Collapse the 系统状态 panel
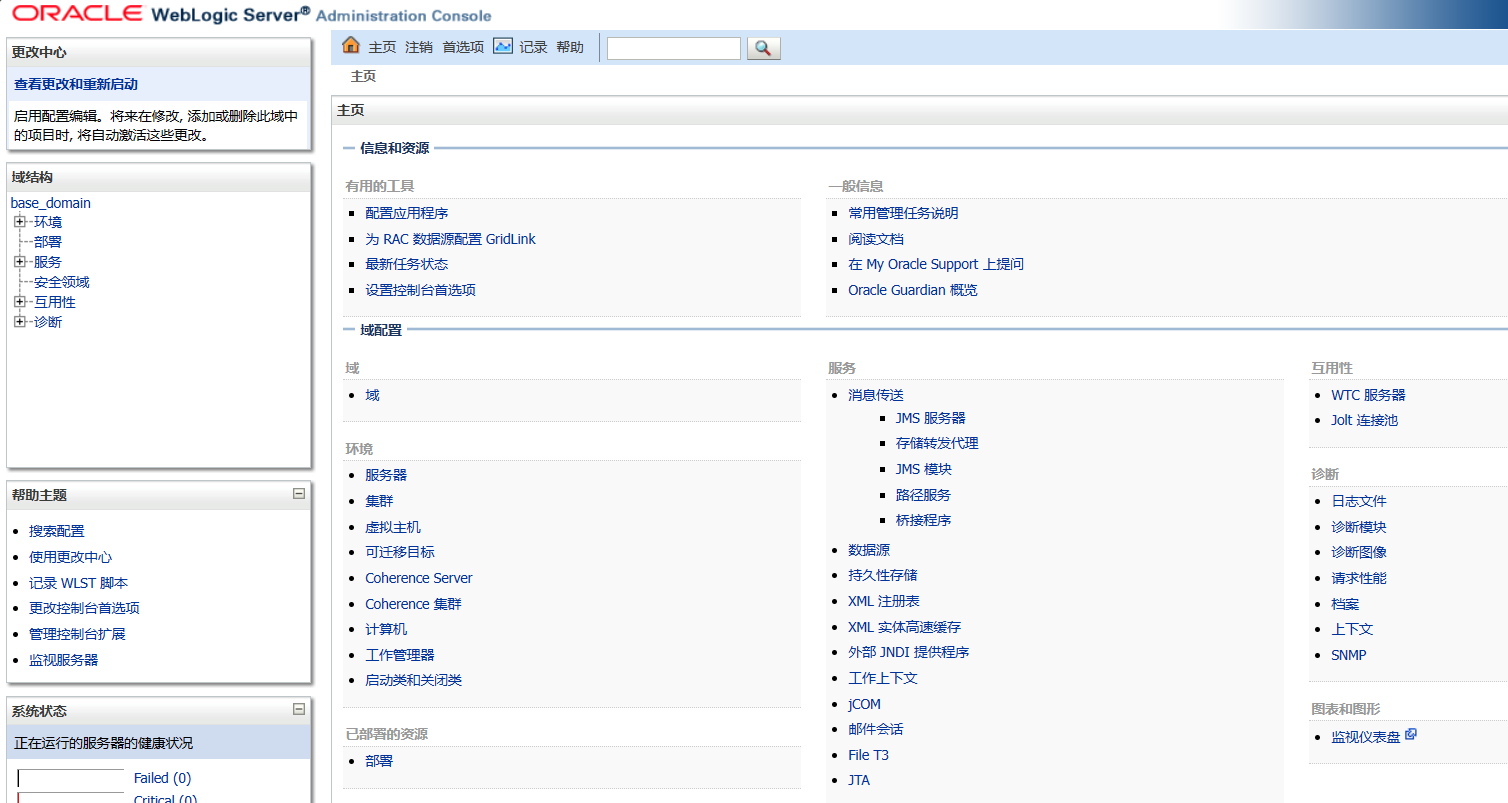 click(298, 710)
